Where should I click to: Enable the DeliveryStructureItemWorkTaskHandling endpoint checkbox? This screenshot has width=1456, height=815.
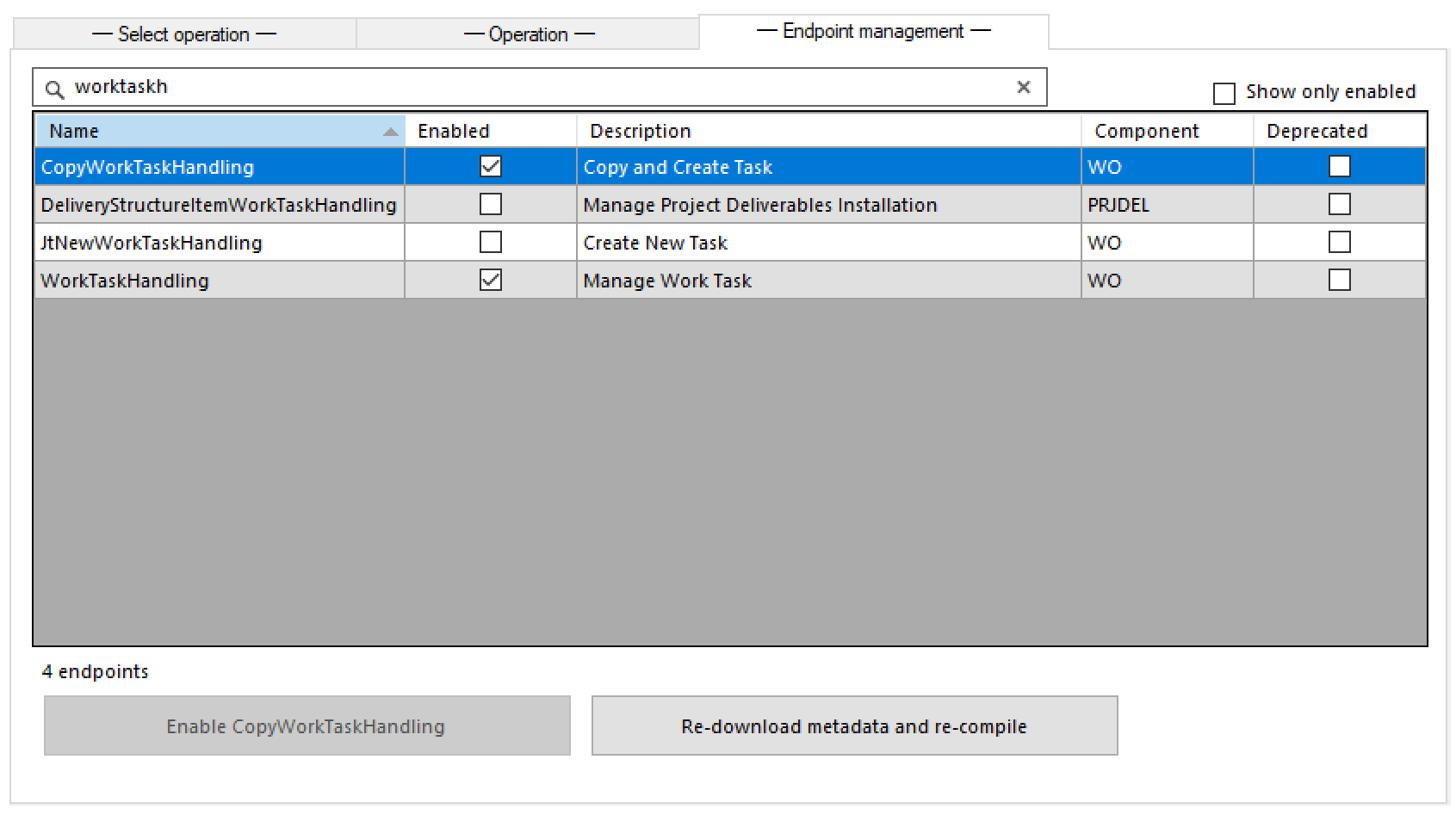[x=491, y=204]
